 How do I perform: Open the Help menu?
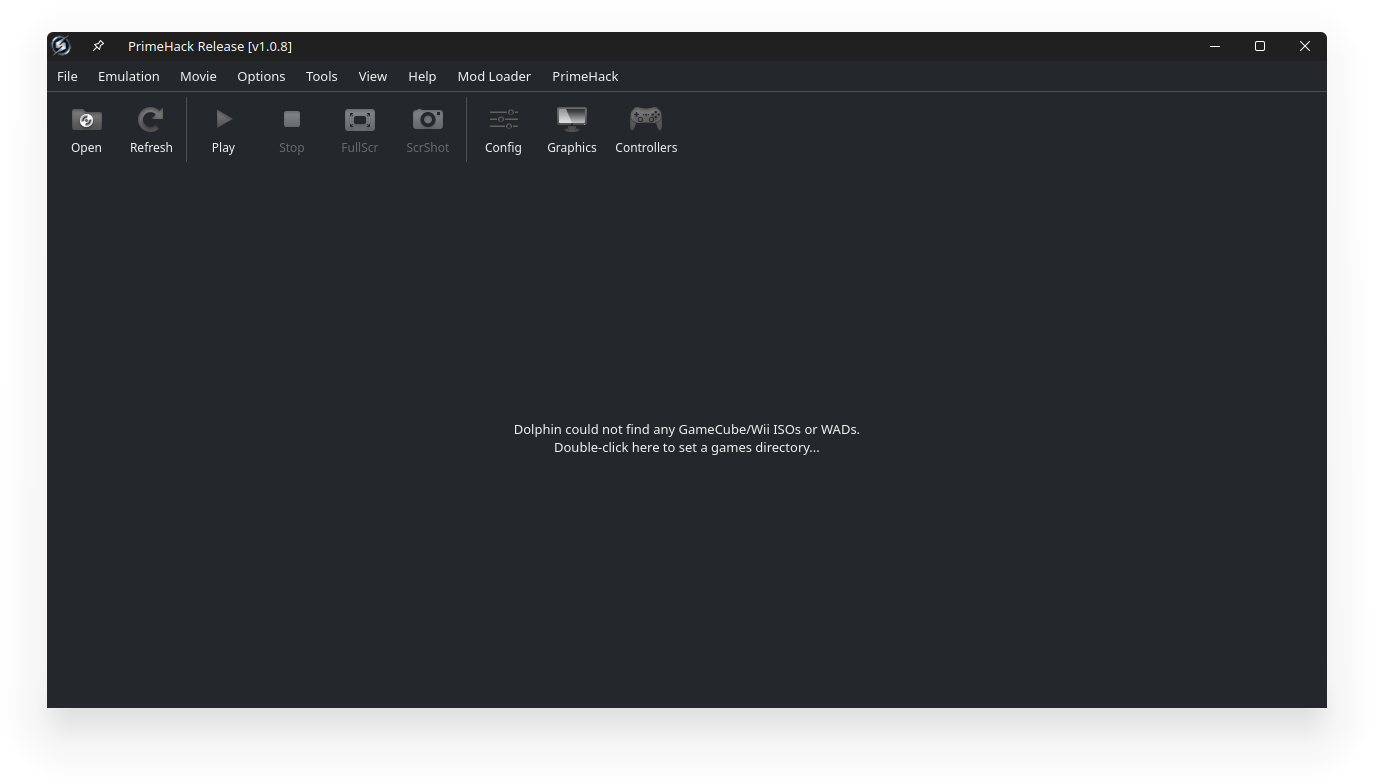(422, 76)
